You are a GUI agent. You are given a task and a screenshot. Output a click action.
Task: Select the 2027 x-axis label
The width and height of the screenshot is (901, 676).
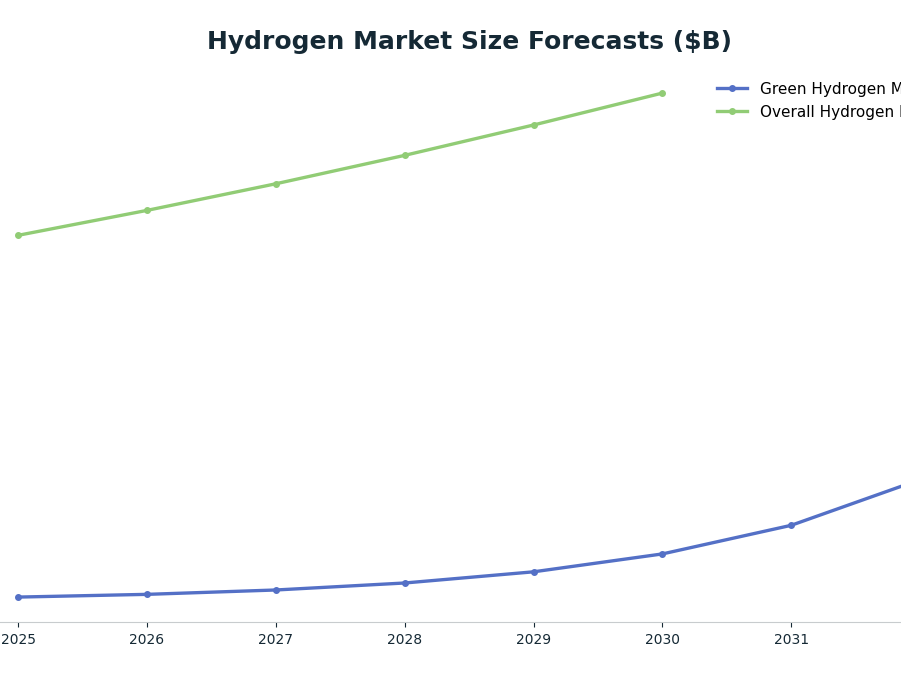tap(276, 639)
